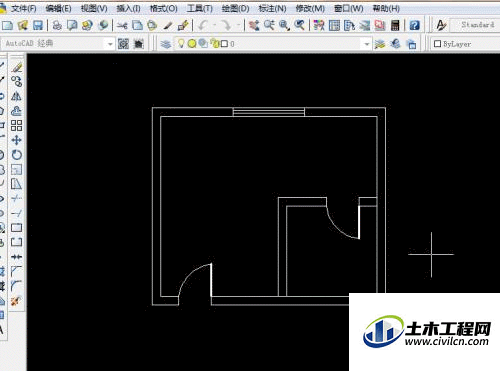Open a drawing with the Open icon
Viewport: 500px width, 371px height.
click(23, 25)
